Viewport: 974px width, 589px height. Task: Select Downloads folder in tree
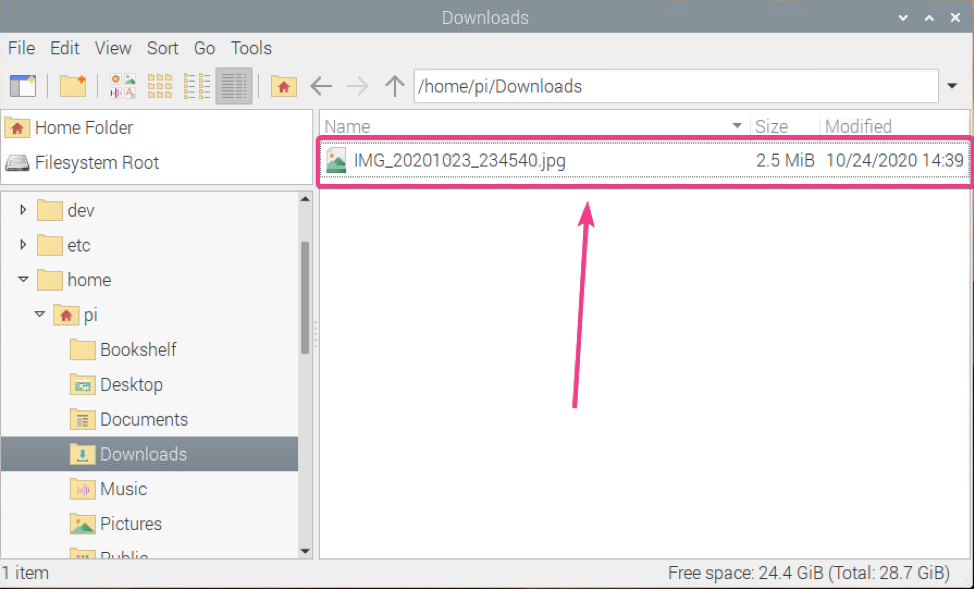150,454
